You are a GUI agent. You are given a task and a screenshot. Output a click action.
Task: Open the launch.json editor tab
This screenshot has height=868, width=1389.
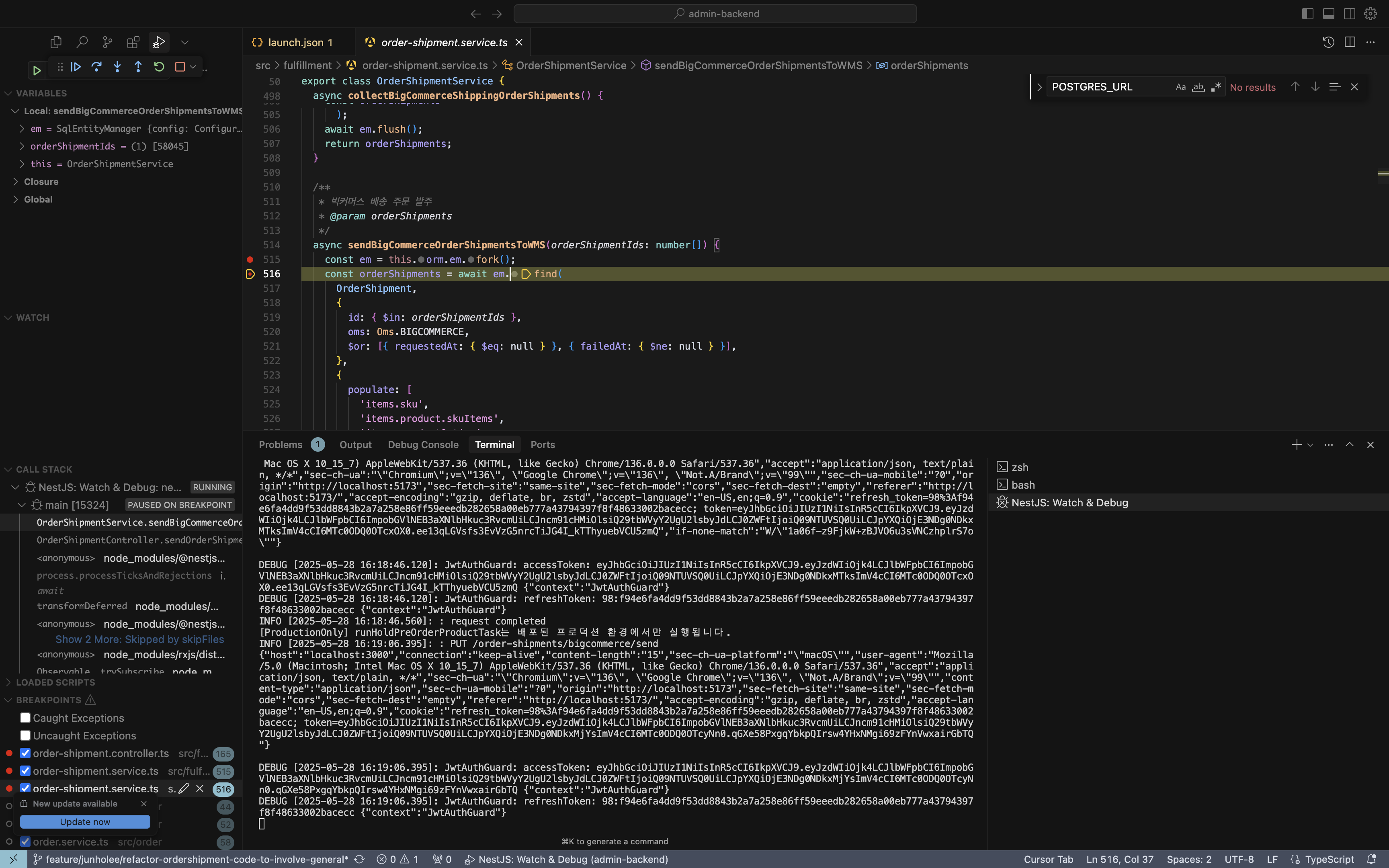(295, 43)
